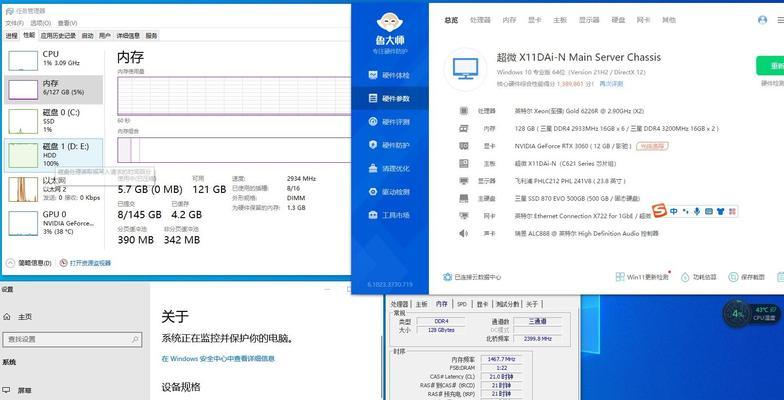Click 已连接云数据中心 status in Lu Dashi
Screen dimensions: 784x400
click(x=472, y=276)
